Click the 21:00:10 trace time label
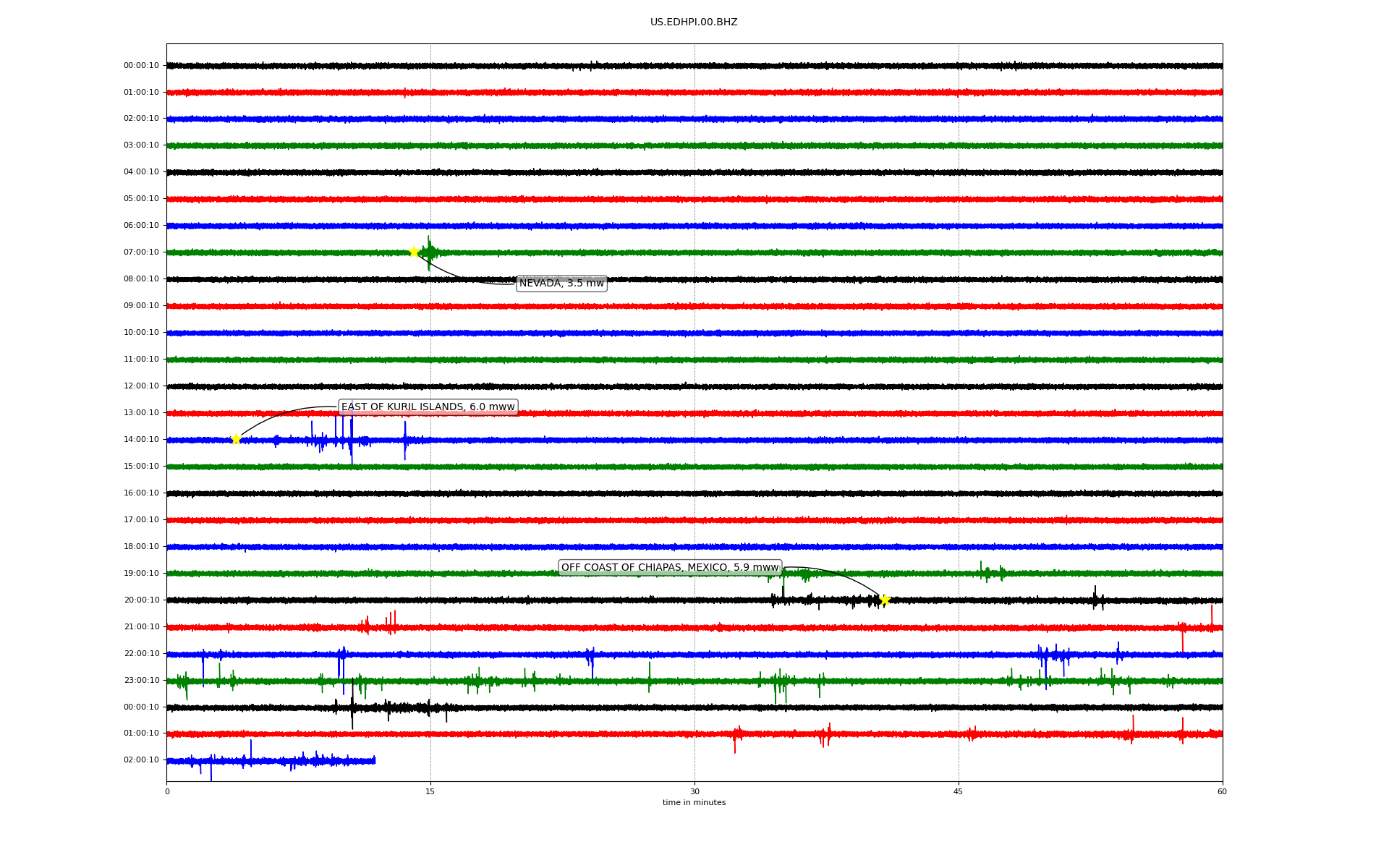This screenshot has width=1389, height=868. click(x=141, y=627)
